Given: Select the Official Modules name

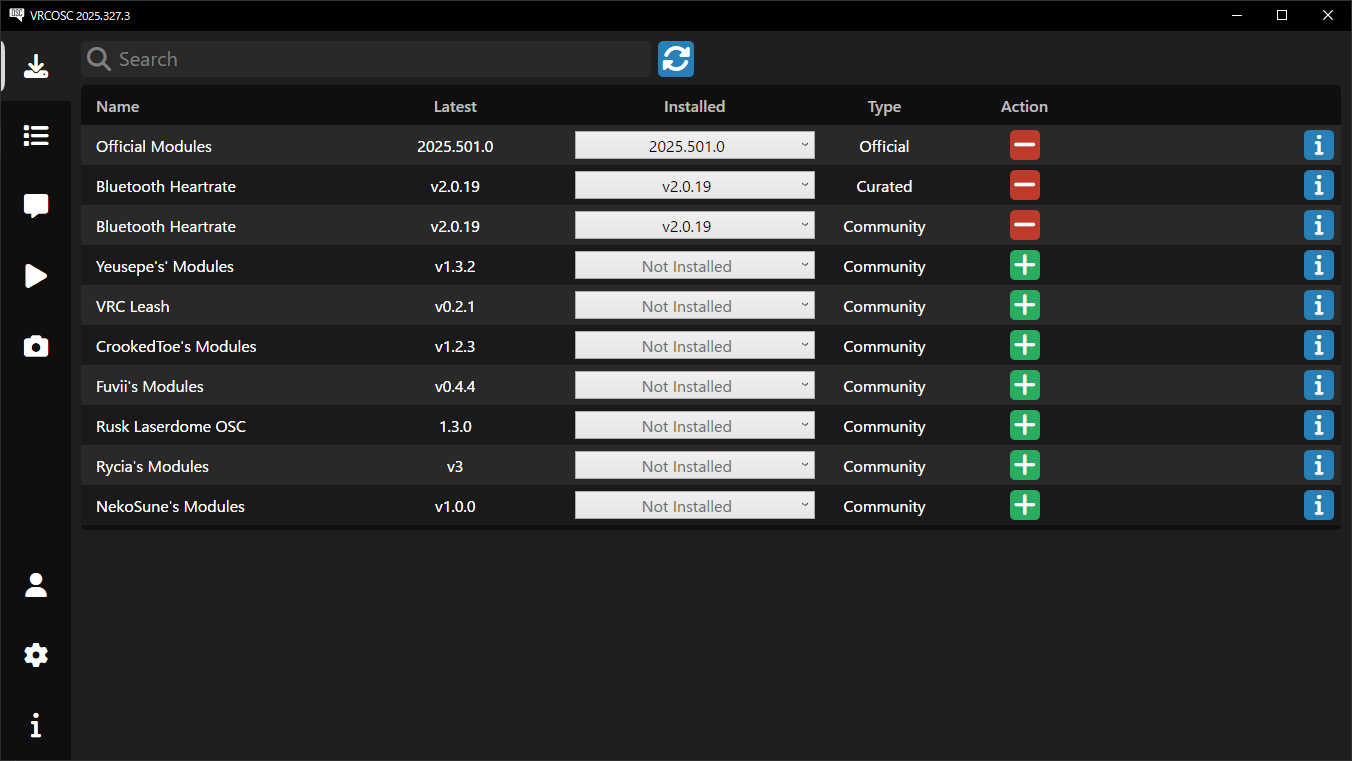Looking at the screenshot, I should (154, 146).
